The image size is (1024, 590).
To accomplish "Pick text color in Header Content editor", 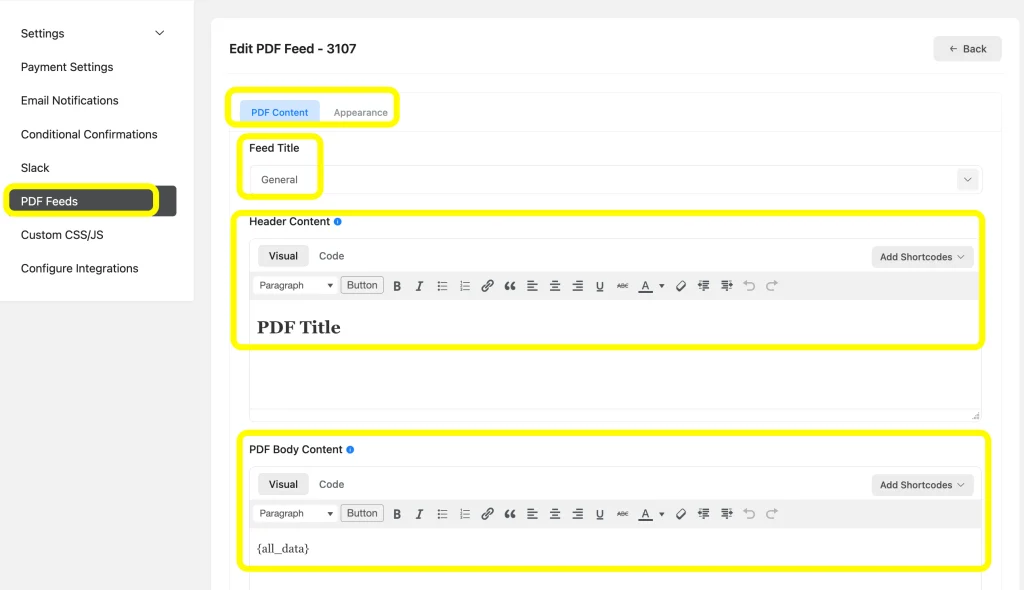I will tap(645, 286).
